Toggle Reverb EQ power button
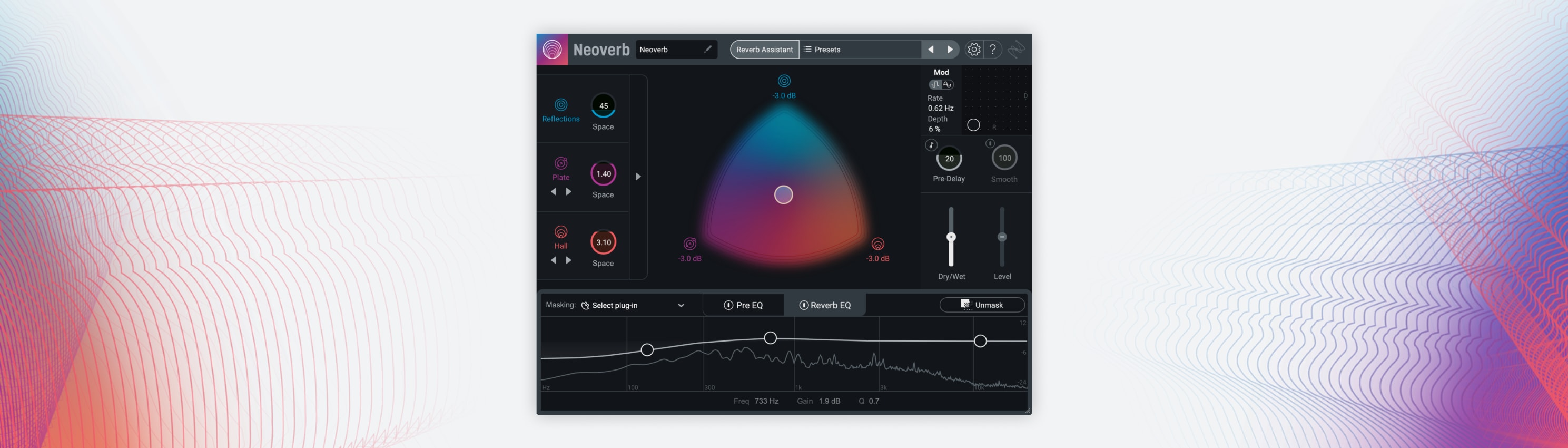 [x=803, y=305]
